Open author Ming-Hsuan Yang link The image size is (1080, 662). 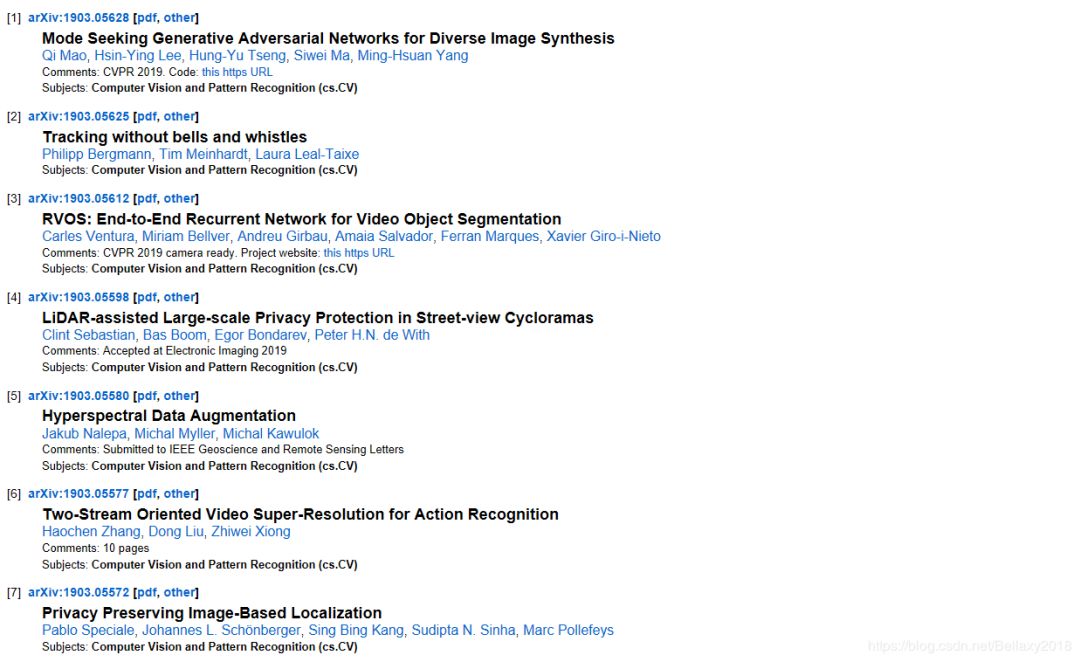(413, 56)
